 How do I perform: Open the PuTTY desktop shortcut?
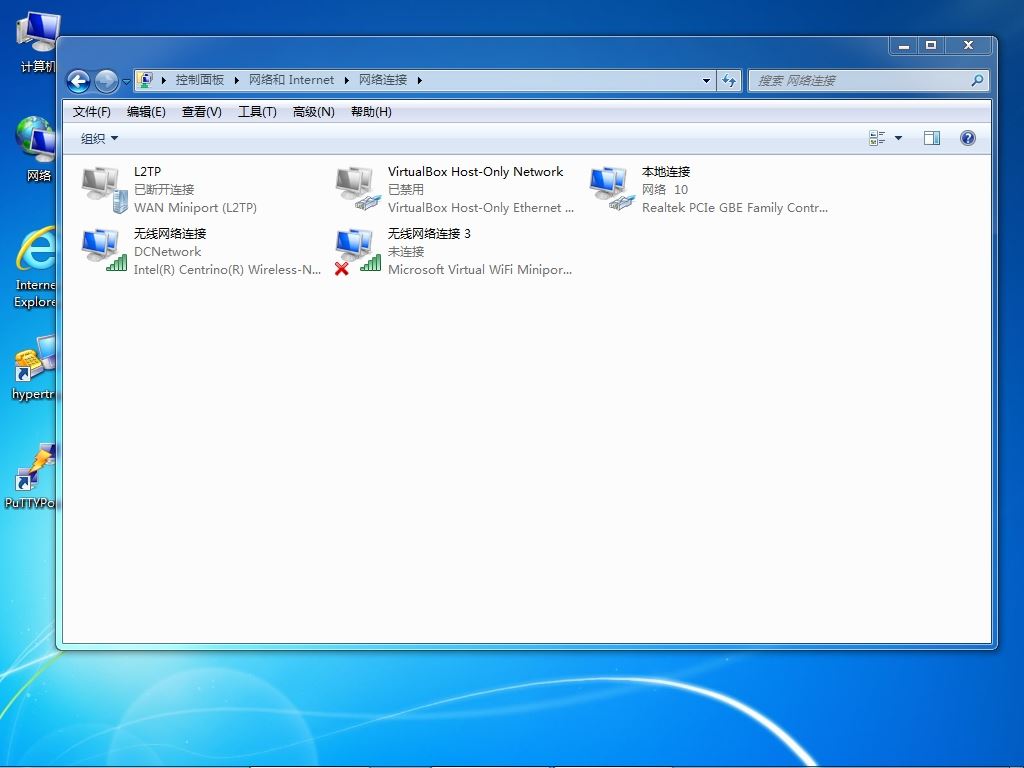pyautogui.click(x=31, y=476)
